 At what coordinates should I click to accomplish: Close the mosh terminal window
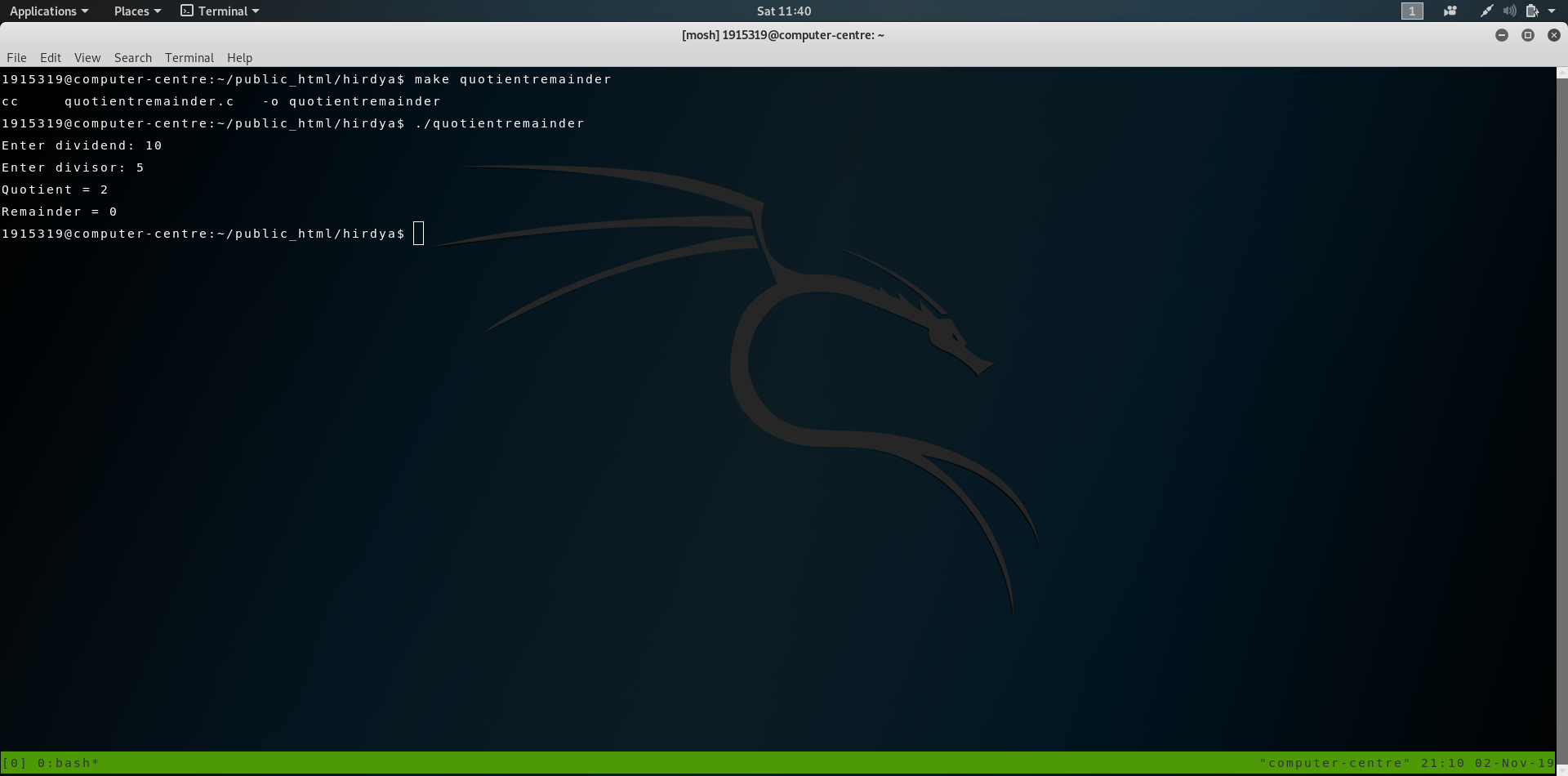[1554, 35]
